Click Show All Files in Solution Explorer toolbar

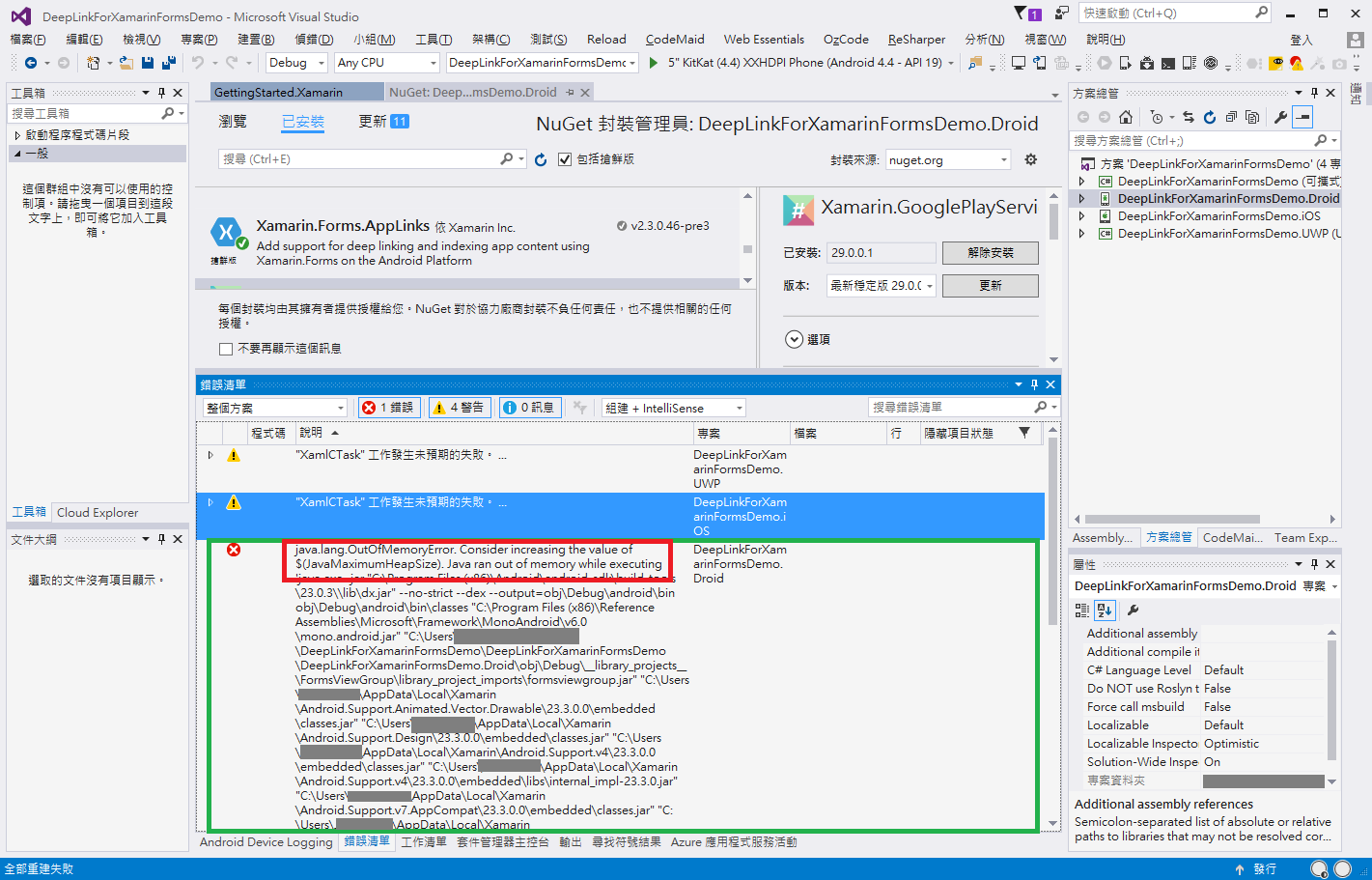[x=1252, y=117]
